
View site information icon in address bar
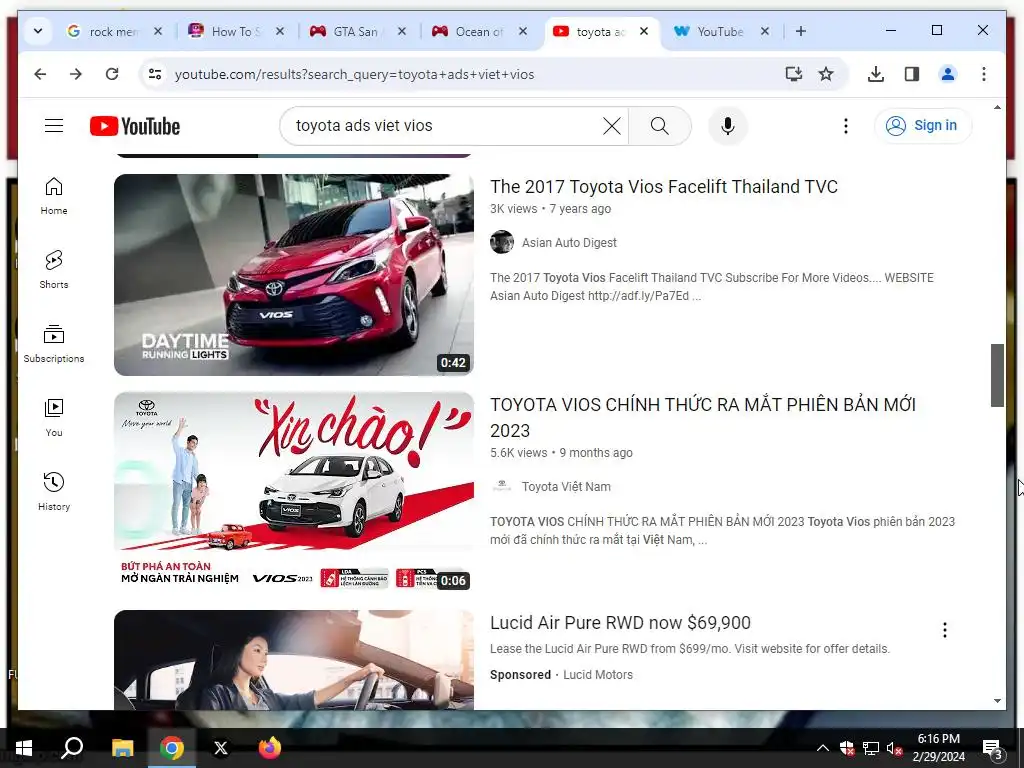coord(155,74)
